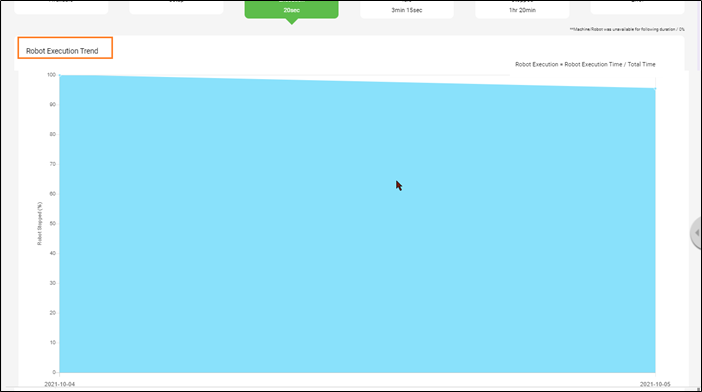The height and width of the screenshot is (392, 702).
Task: Click the 50 tick on the y-axis
Action: (x=53, y=223)
